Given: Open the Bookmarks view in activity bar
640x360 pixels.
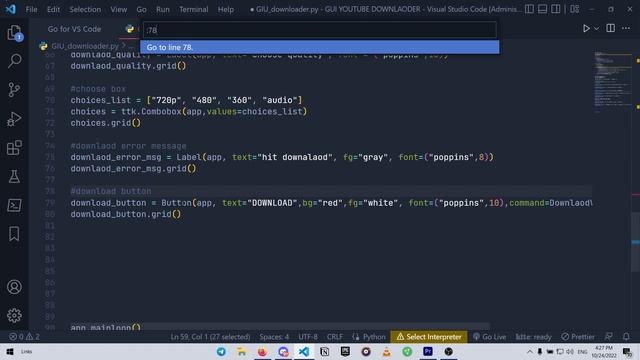Looking at the screenshot, I should pos(14,234).
